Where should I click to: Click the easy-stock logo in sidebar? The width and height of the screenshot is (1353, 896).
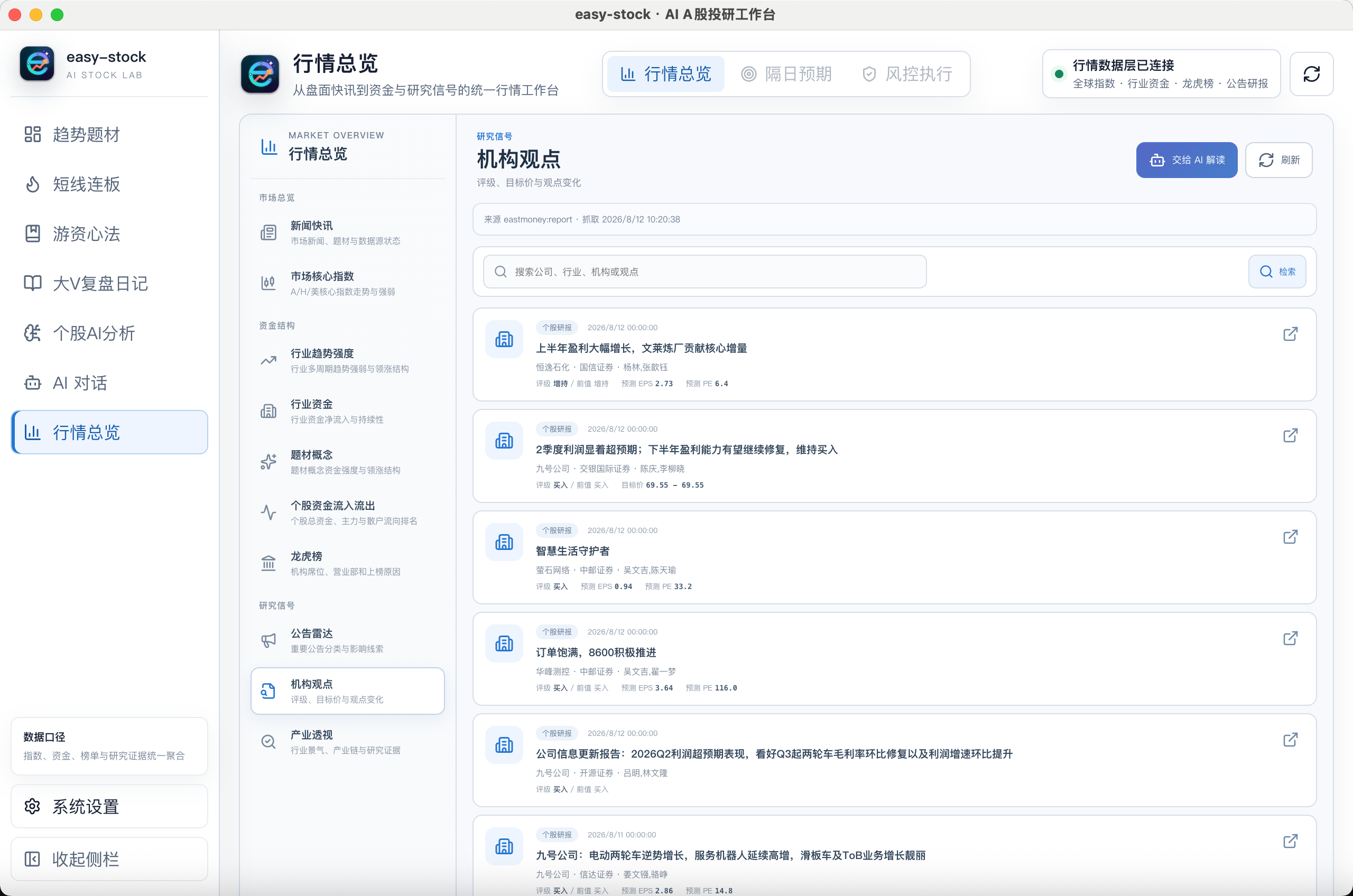[x=37, y=64]
